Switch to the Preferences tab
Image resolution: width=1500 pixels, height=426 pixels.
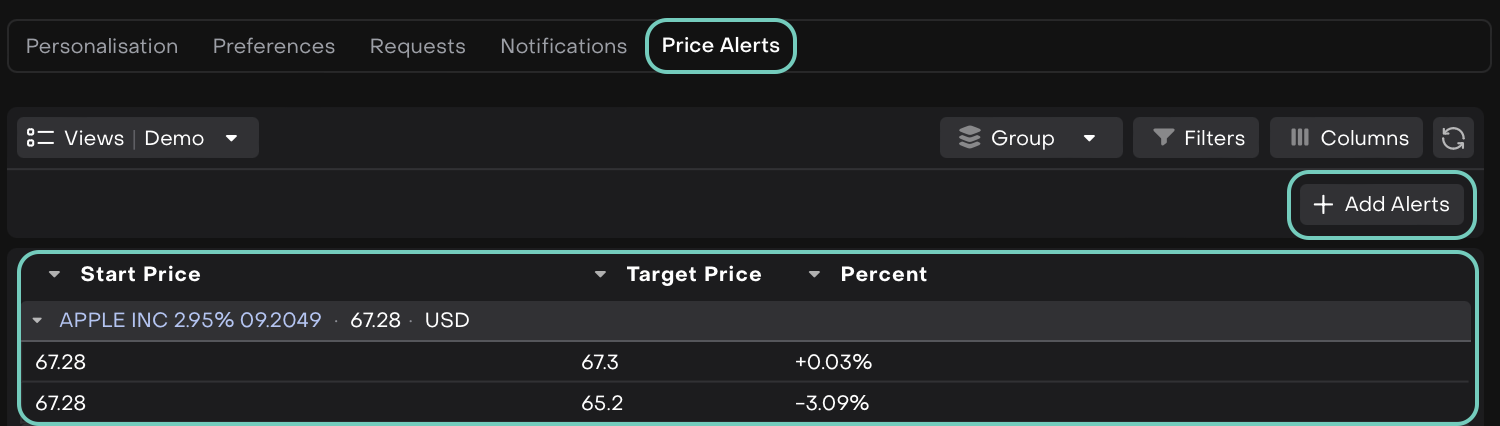[x=274, y=46]
